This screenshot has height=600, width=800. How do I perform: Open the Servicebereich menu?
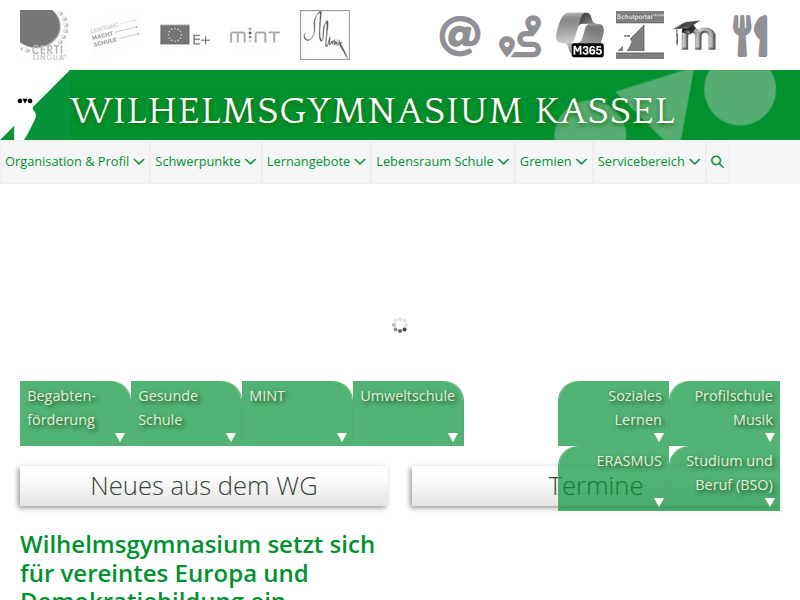pos(649,162)
